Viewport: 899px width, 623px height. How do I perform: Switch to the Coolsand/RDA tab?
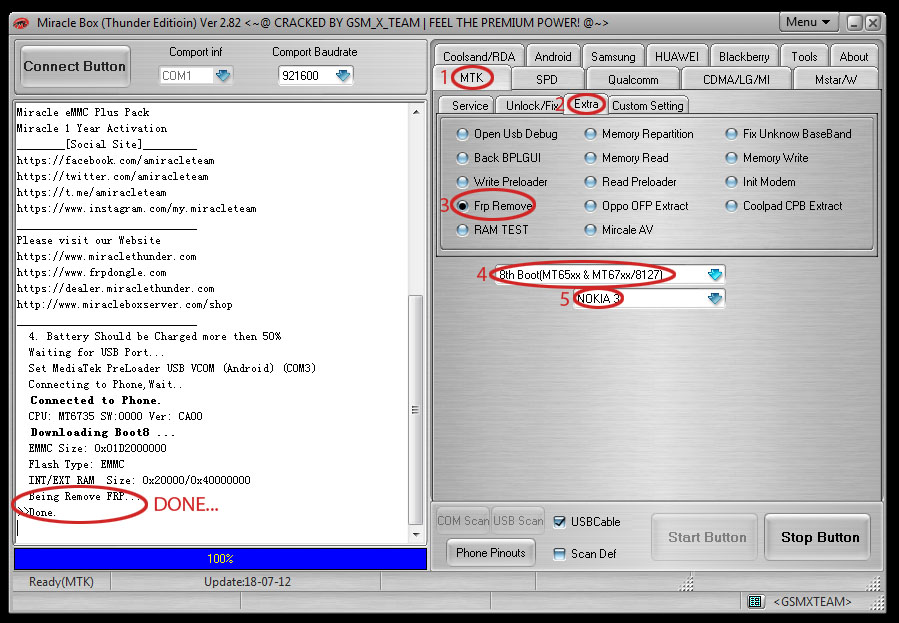tap(479, 57)
